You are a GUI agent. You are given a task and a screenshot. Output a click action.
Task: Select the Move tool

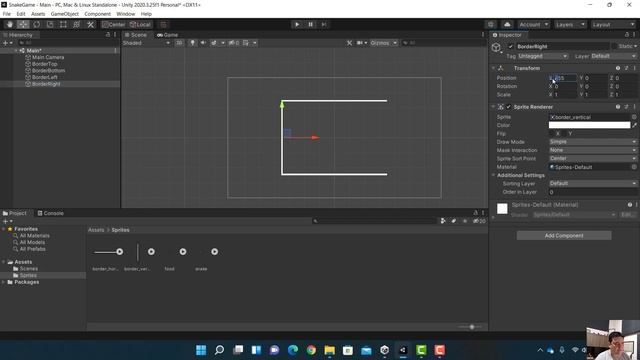click(x=23, y=24)
